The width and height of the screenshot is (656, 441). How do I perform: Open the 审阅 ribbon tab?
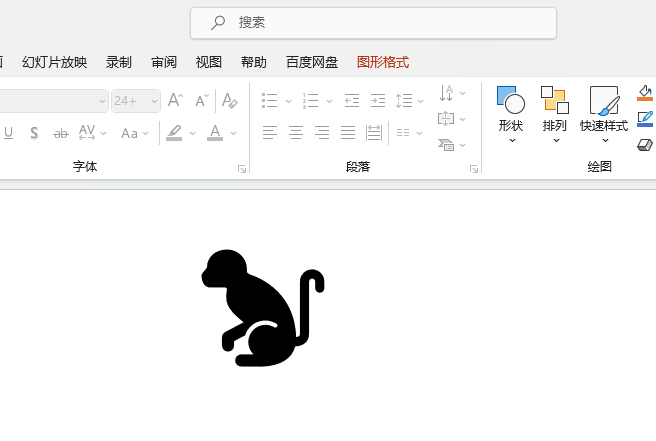164,62
